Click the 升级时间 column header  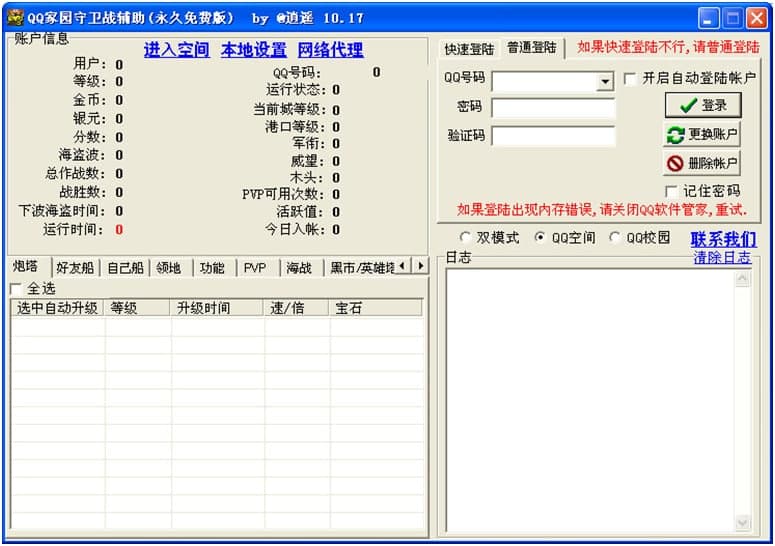coord(217,308)
